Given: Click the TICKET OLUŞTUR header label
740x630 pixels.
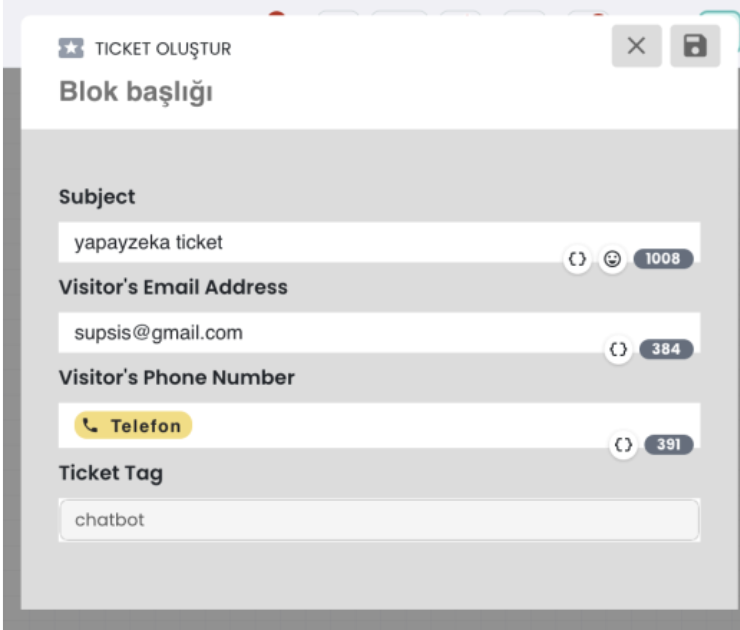Looking at the screenshot, I should 163,49.
